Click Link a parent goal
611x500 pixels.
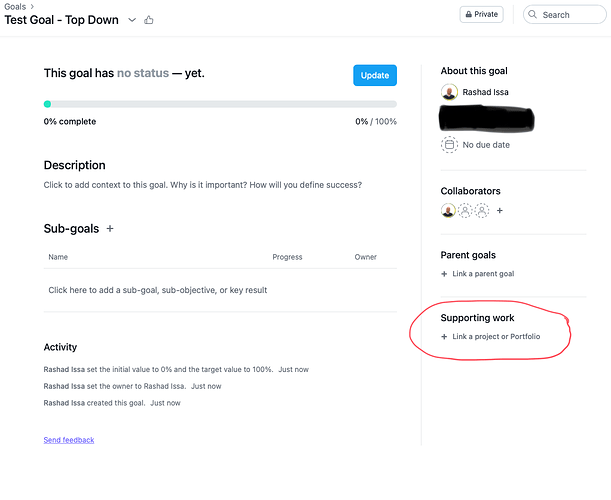(x=479, y=274)
